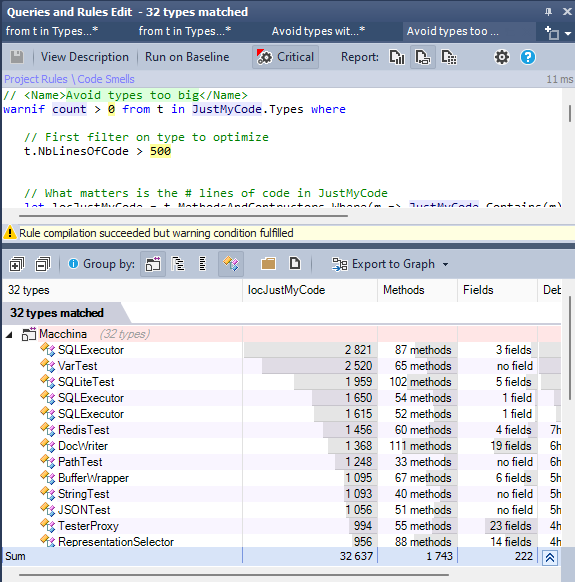Switch to the first 'from t in Types...' tab
The height and width of the screenshot is (582, 575).
click(52, 31)
